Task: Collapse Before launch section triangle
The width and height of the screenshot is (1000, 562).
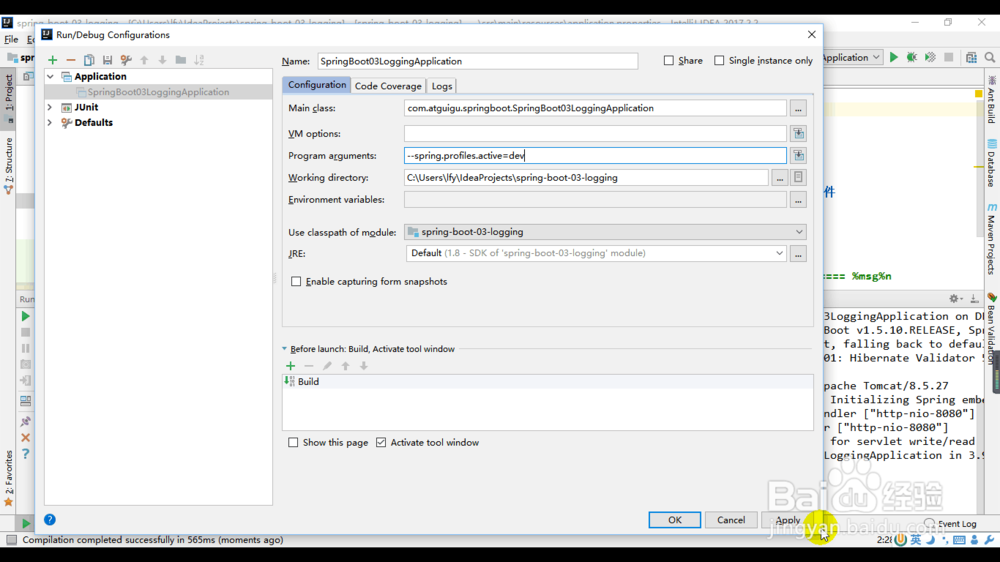Action: tap(284, 349)
